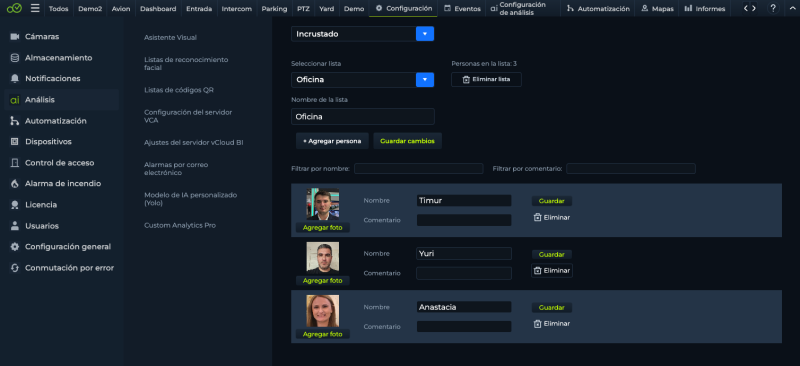The height and width of the screenshot is (366, 800).
Task: Expand the Seleccionar lista Oficina dropdown
Action: 425,80
